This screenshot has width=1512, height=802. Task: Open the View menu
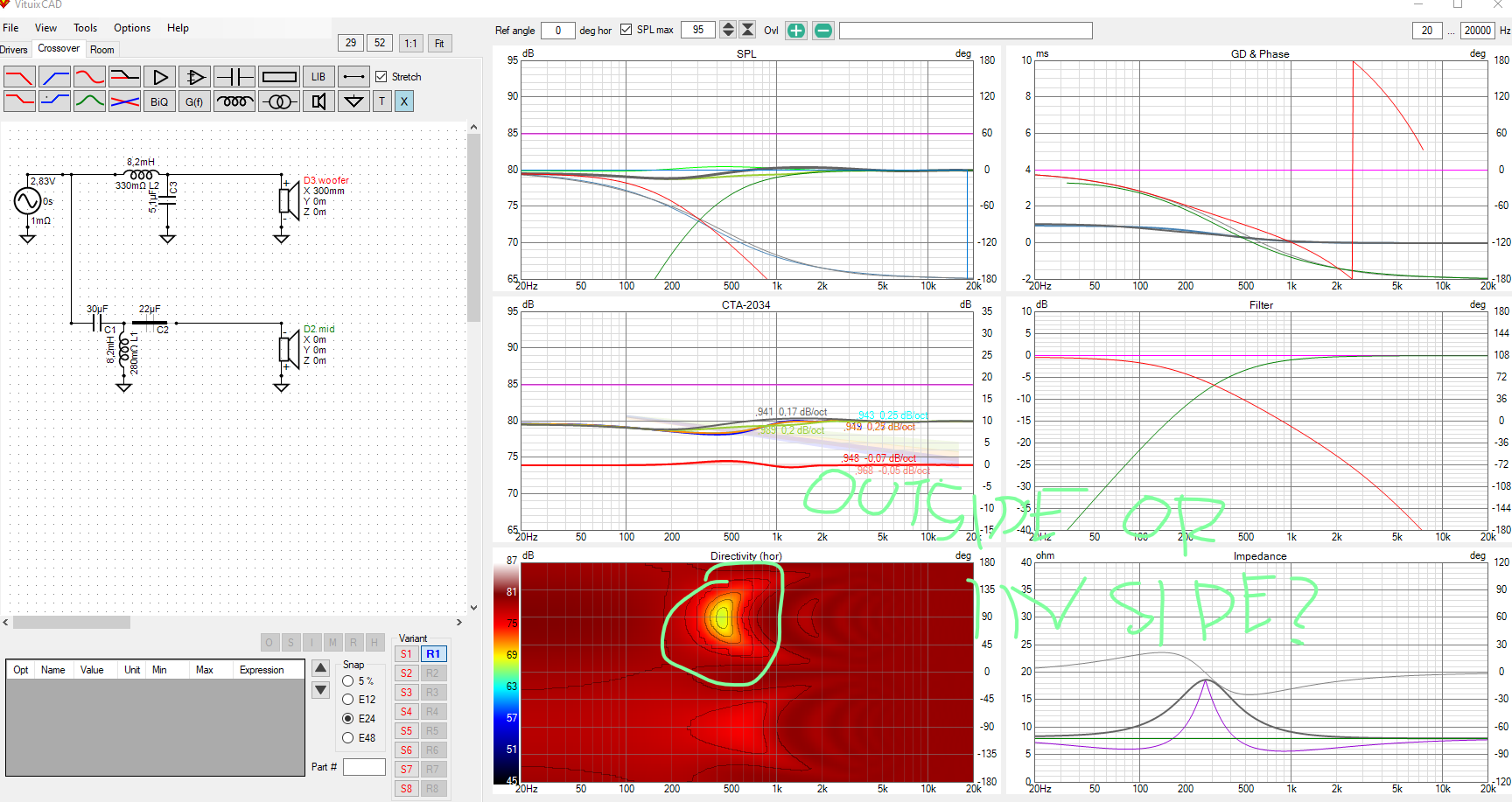pyautogui.click(x=45, y=28)
